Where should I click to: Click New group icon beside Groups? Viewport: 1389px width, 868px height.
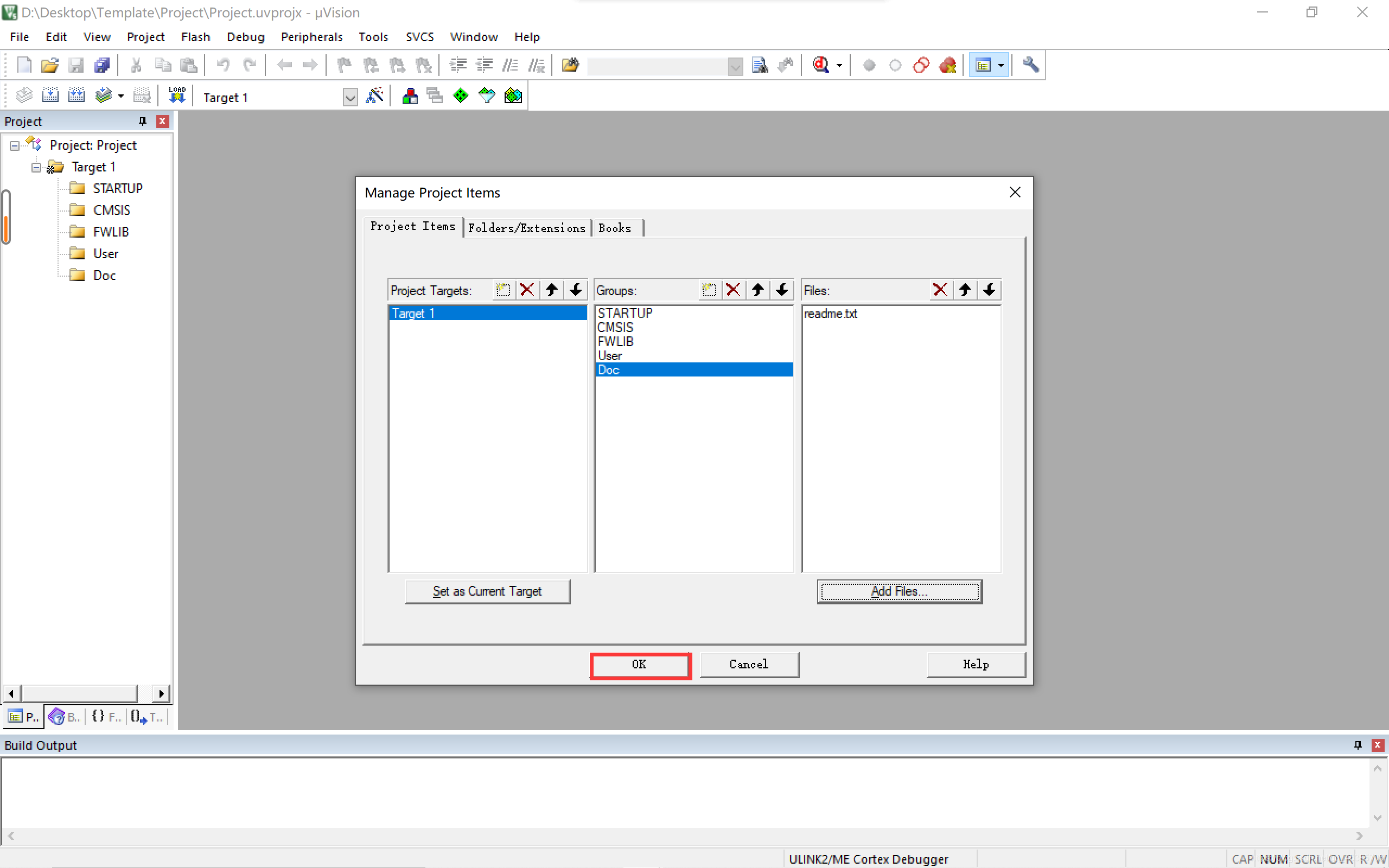[709, 290]
